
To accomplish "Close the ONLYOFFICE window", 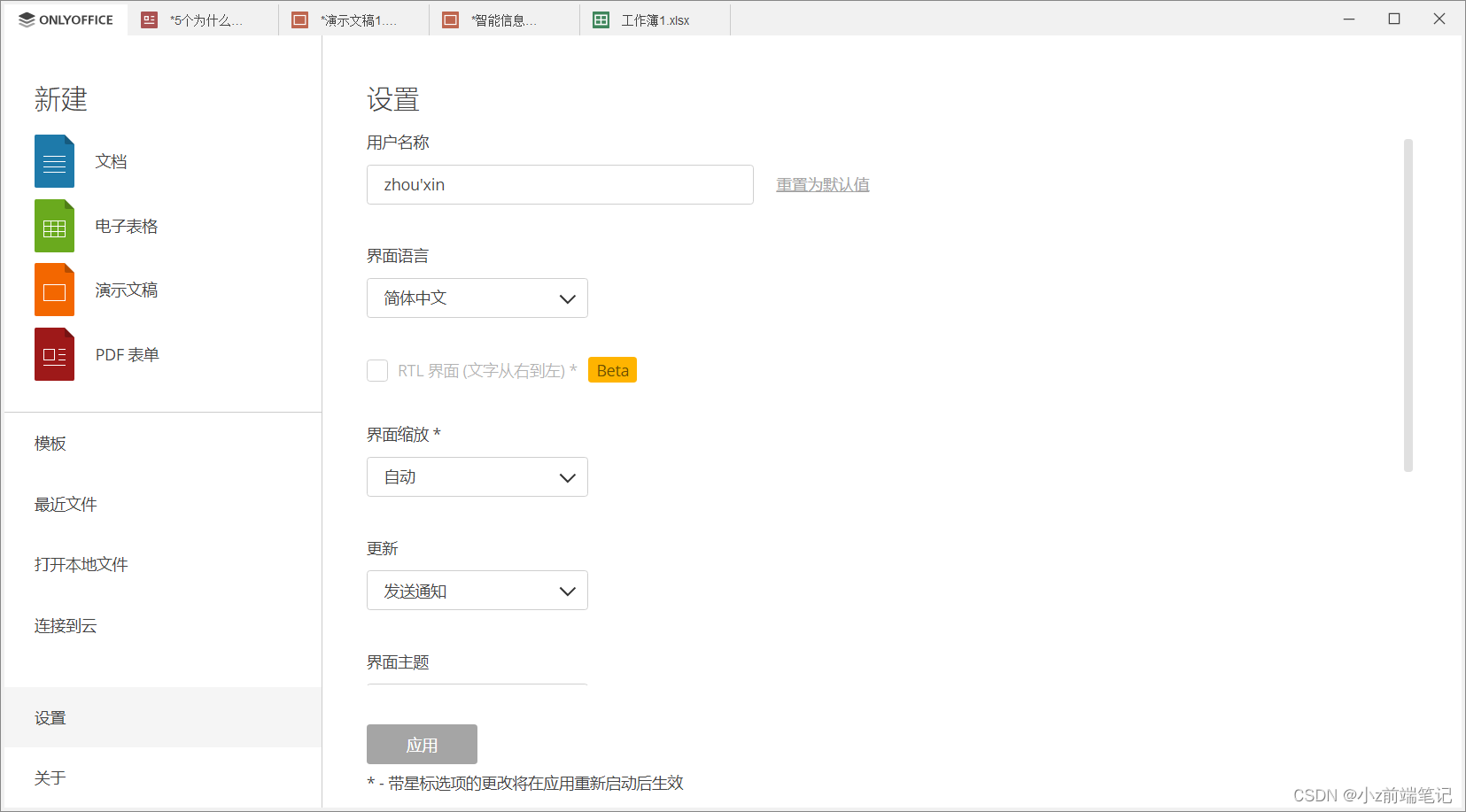I will tap(1439, 19).
